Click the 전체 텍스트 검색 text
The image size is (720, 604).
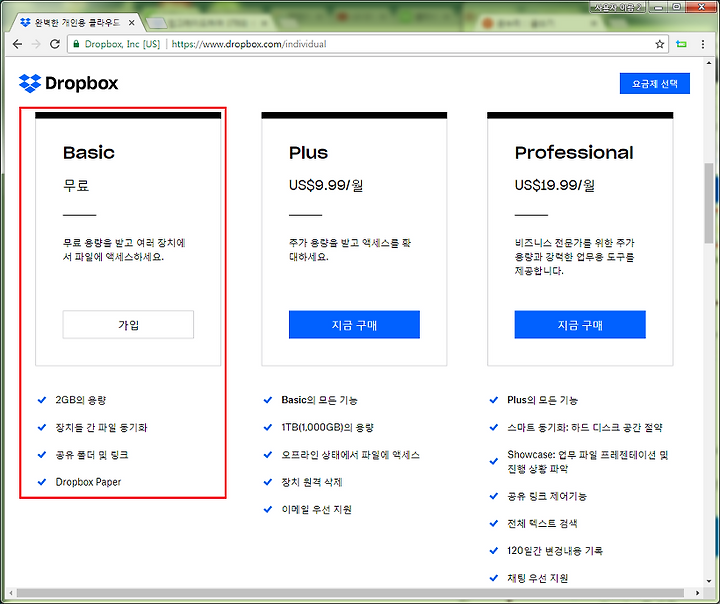pyautogui.click(x=542, y=523)
